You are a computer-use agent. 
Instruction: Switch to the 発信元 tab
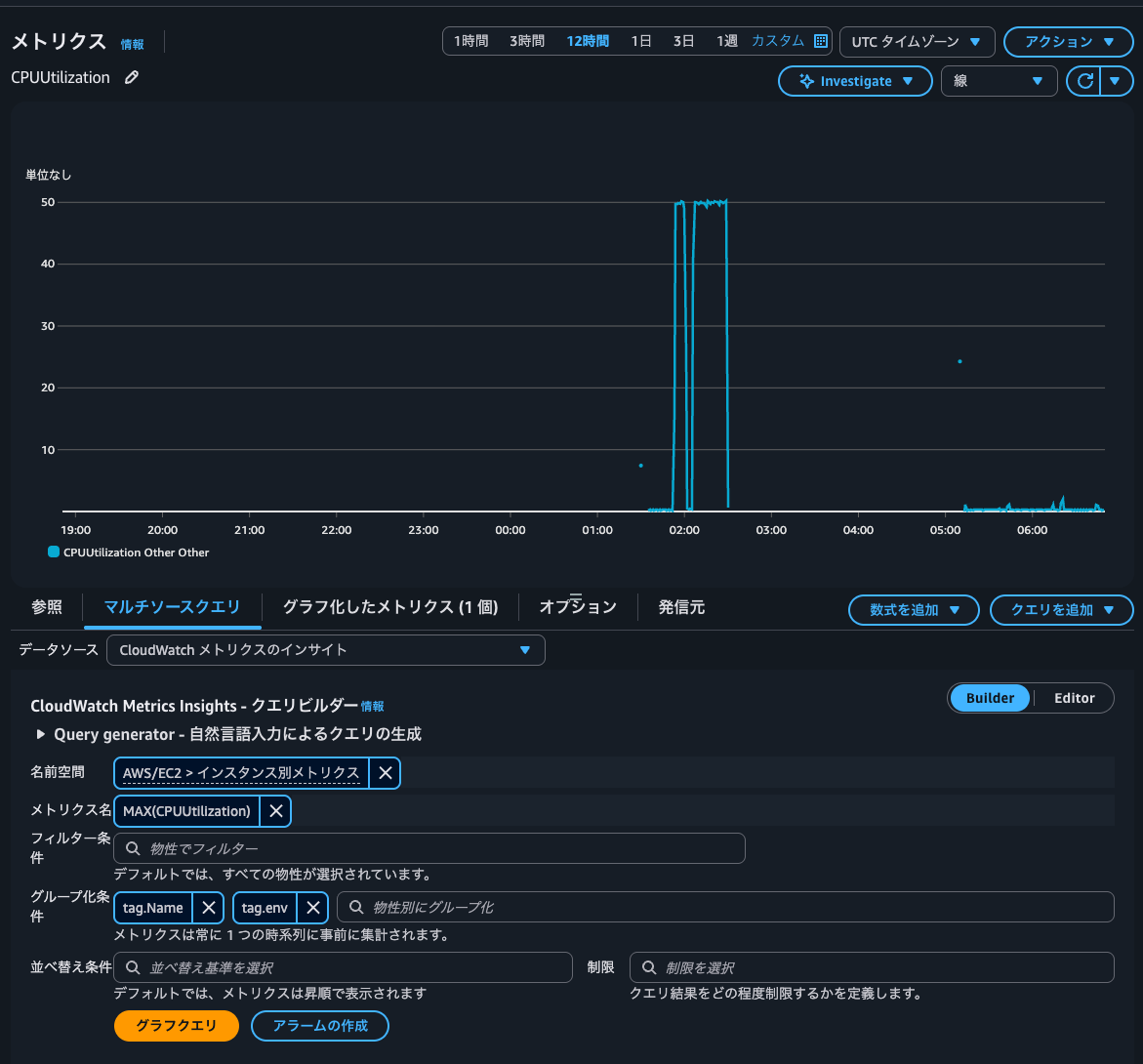[681, 607]
